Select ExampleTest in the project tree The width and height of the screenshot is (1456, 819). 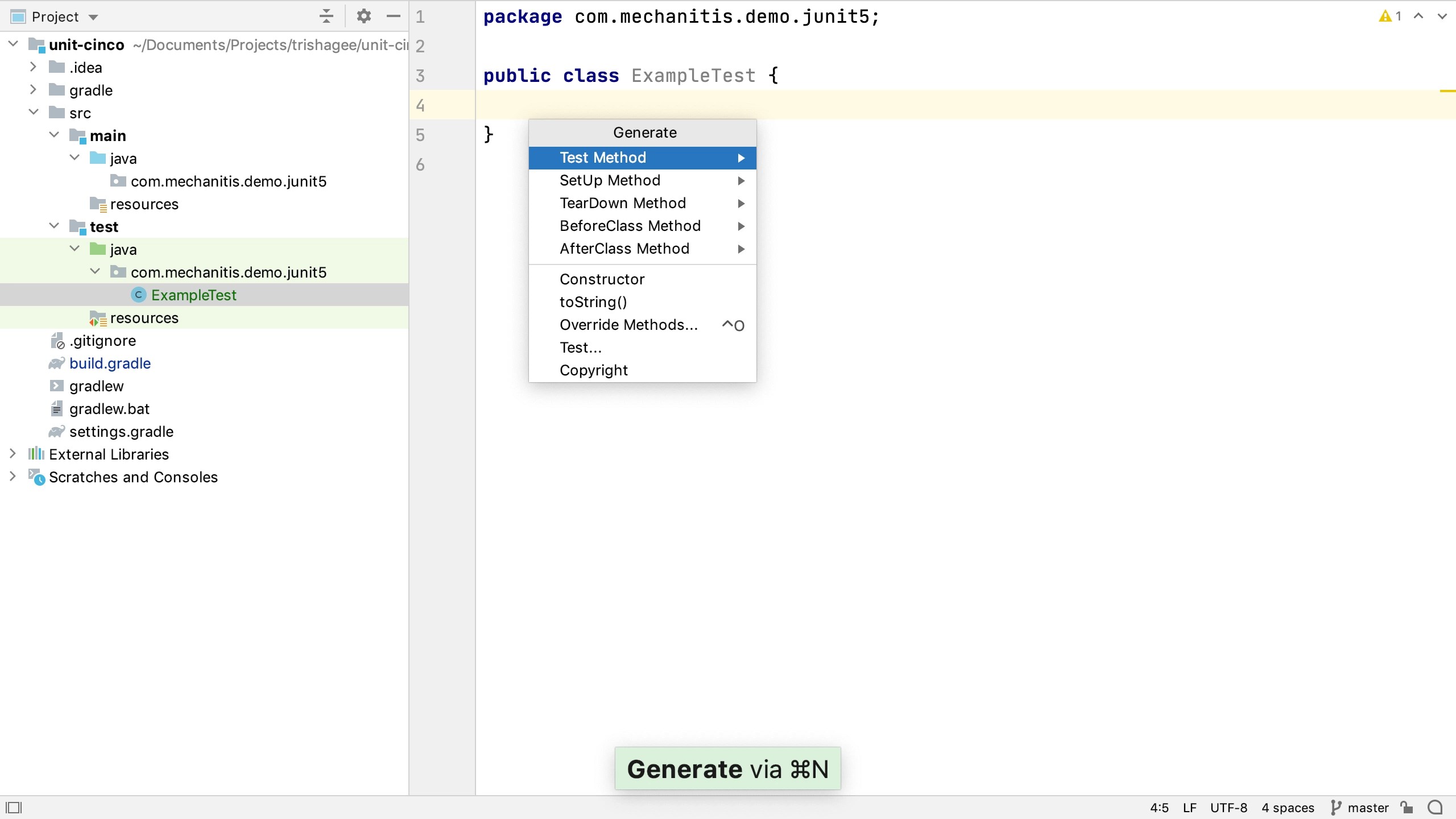point(193,295)
